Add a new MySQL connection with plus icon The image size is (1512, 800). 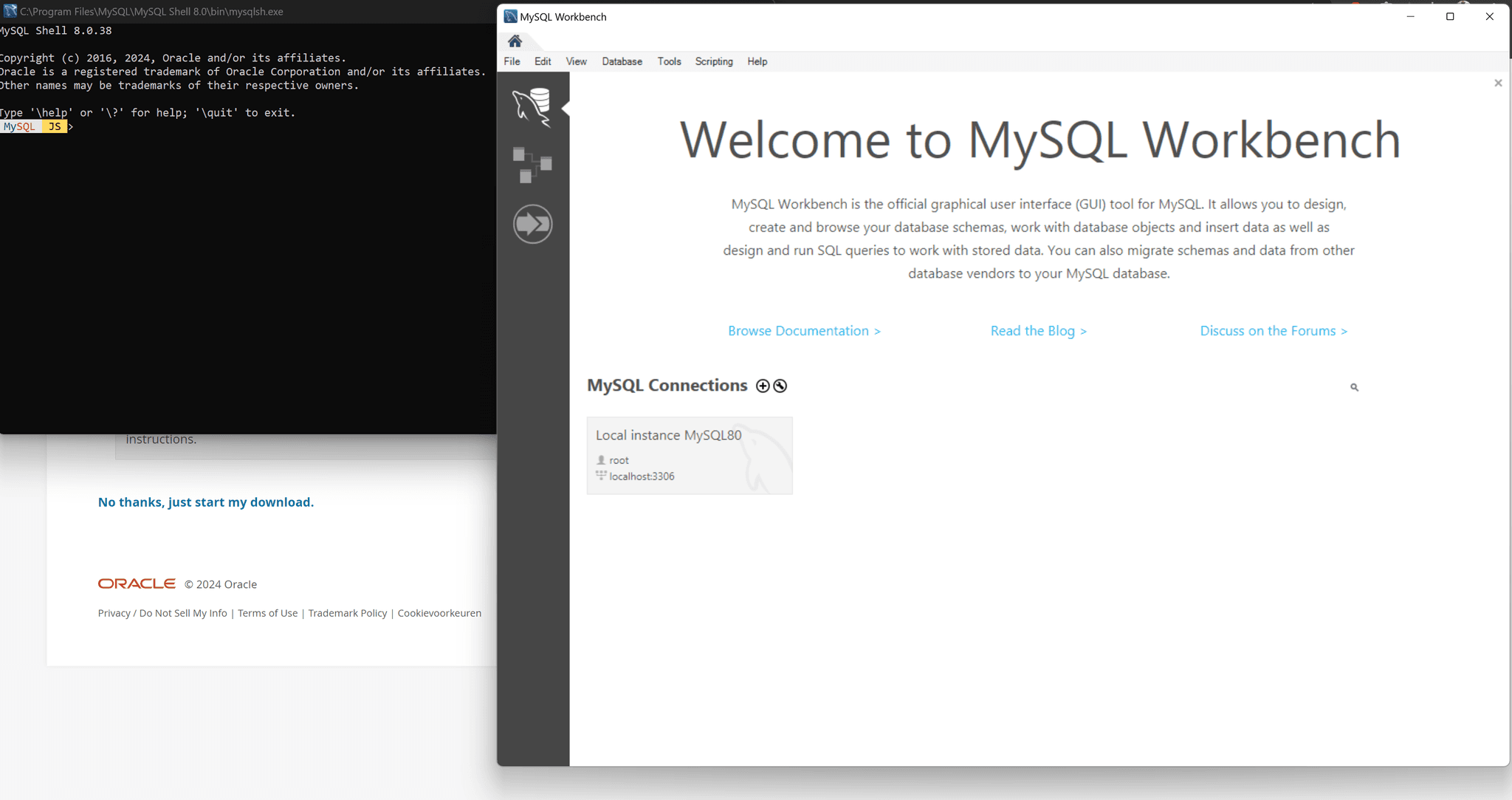[763, 386]
